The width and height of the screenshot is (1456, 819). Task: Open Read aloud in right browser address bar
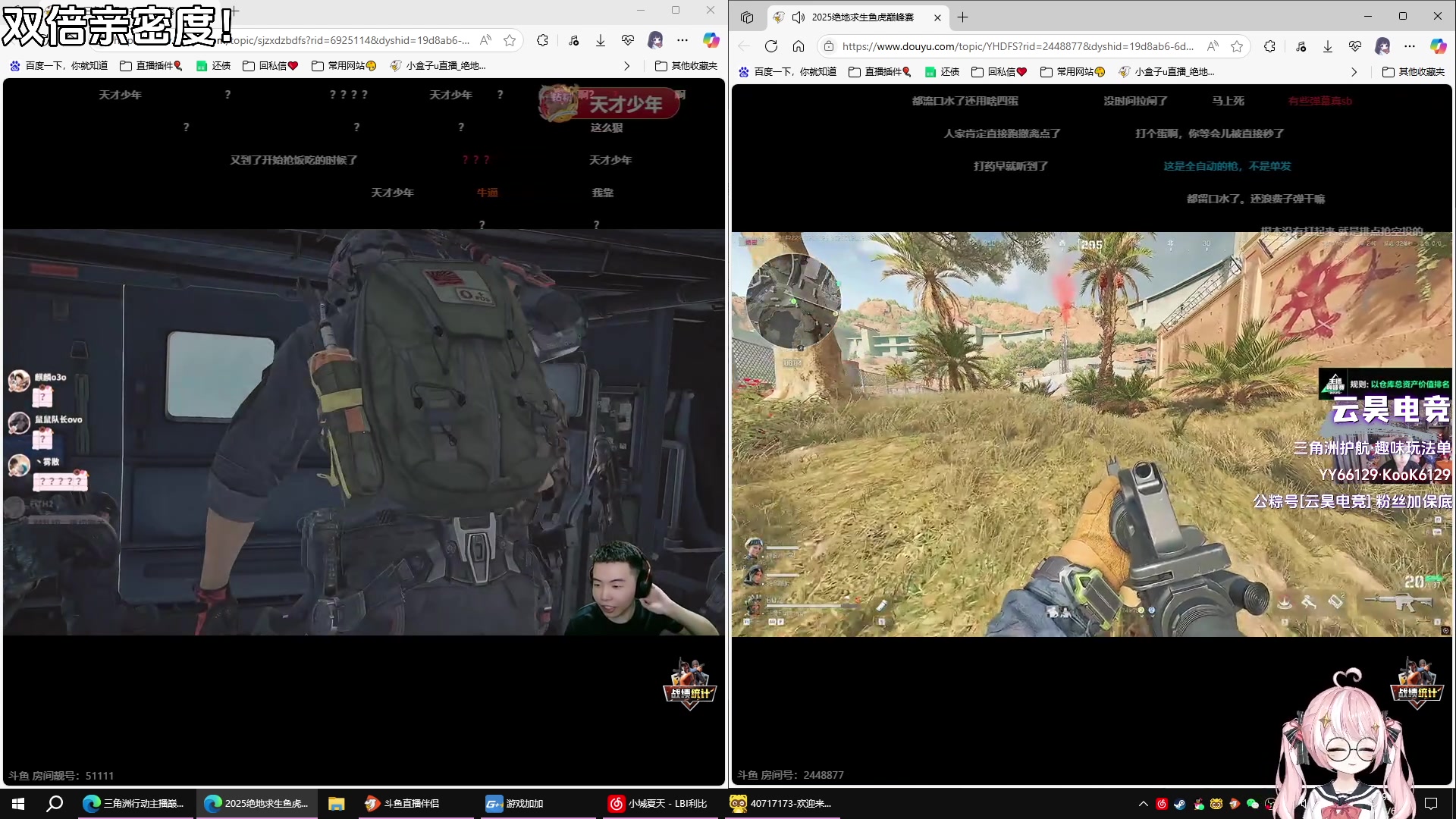tap(1213, 46)
